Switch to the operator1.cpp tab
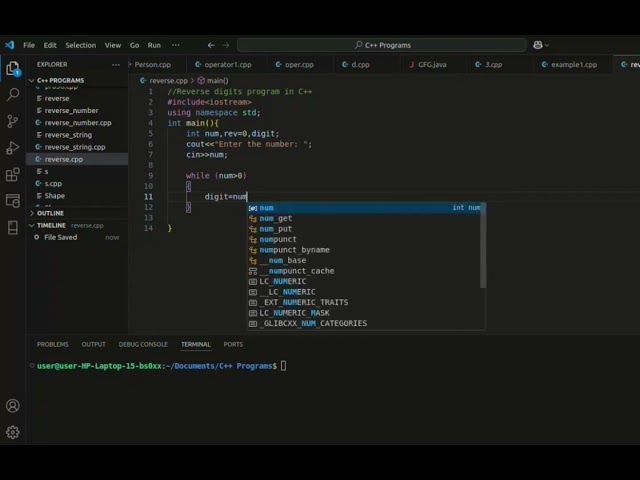The image size is (640, 480). (x=227, y=64)
